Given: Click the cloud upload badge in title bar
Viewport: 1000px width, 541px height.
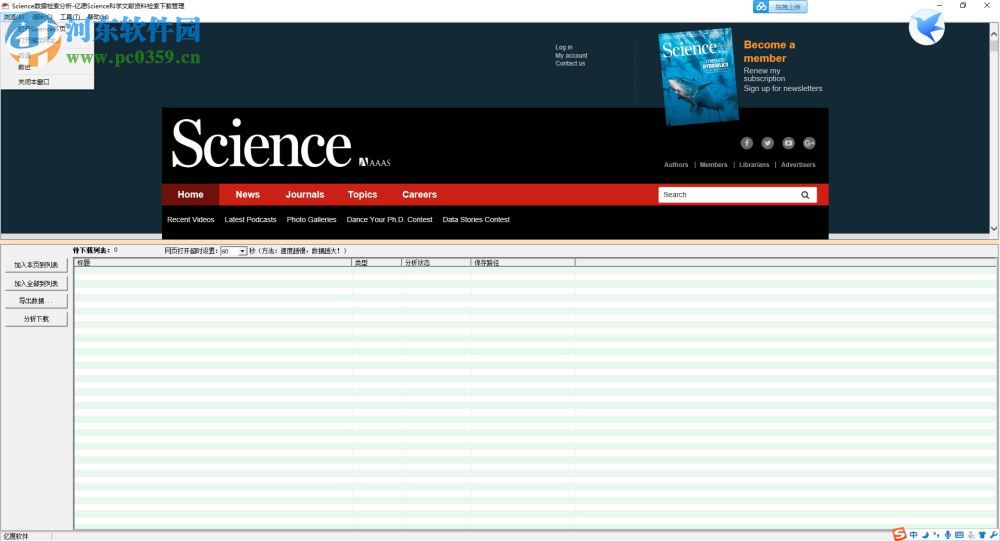Looking at the screenshot, I should [780, 6].
